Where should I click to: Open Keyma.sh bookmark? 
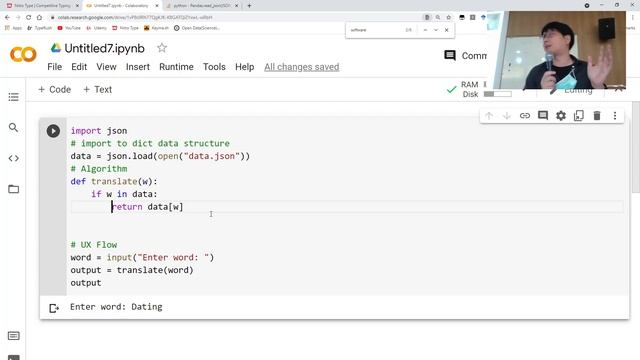(156, 28)
